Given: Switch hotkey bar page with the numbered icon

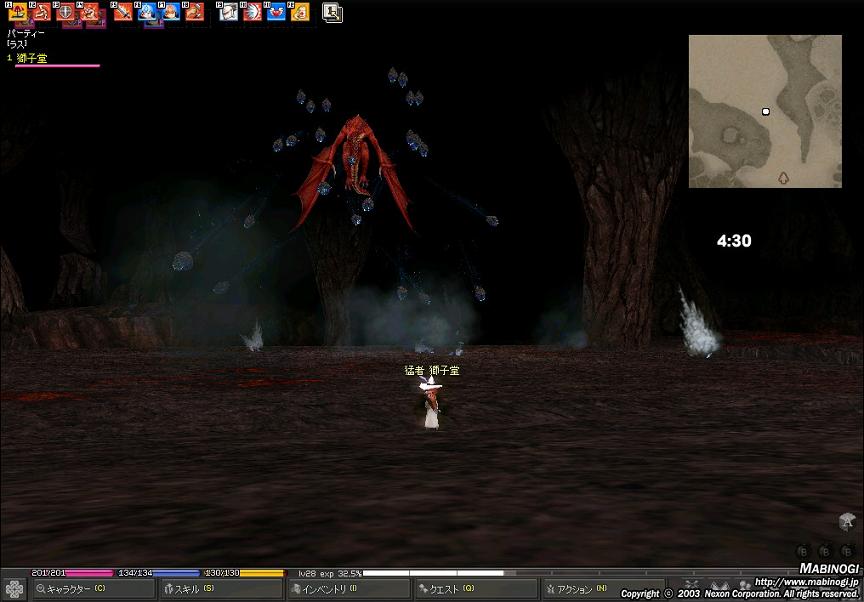Looking at the screenshot, I should pyautogui.click(x=332, y=13).
